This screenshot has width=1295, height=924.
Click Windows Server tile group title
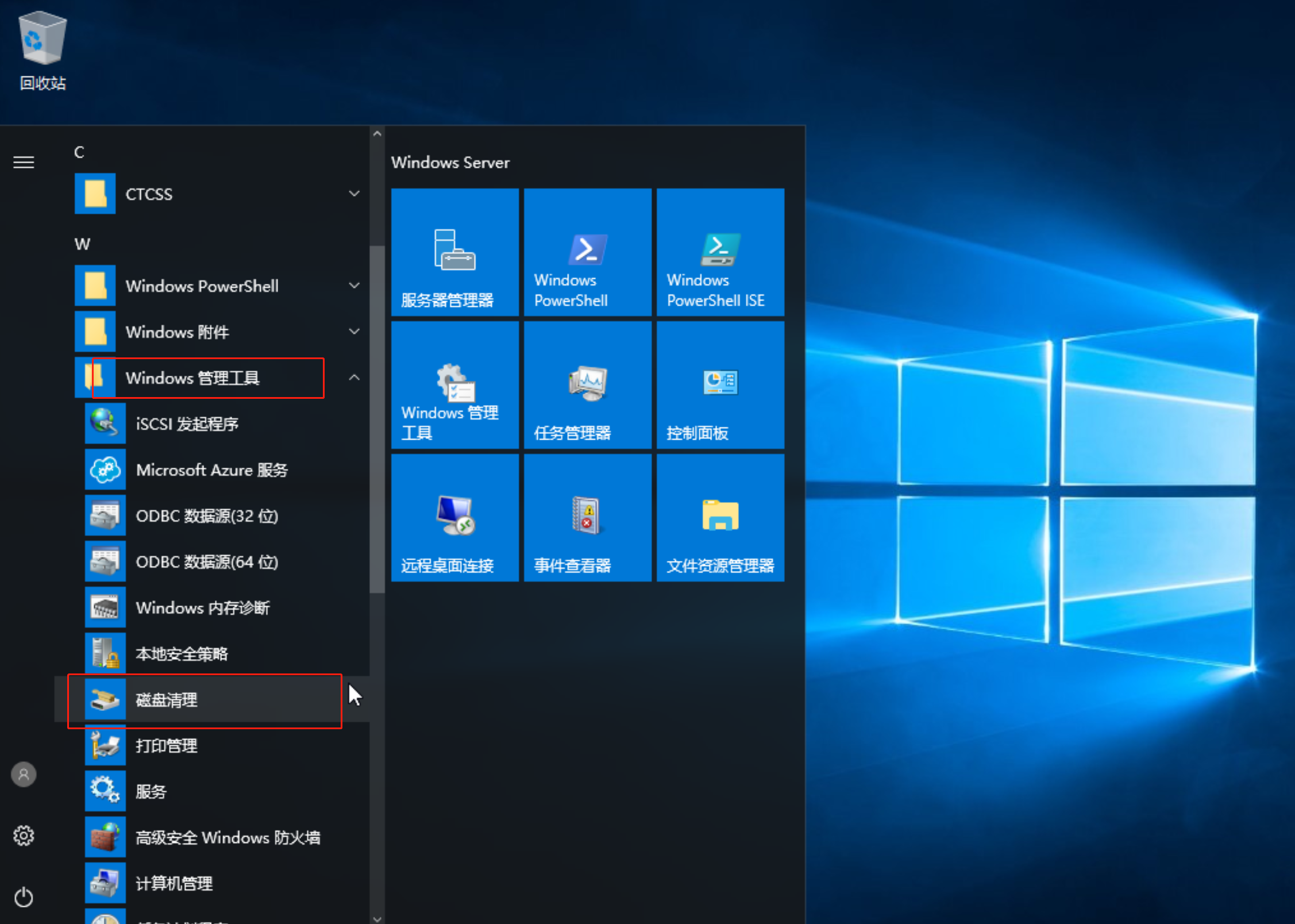pos(450,163)
